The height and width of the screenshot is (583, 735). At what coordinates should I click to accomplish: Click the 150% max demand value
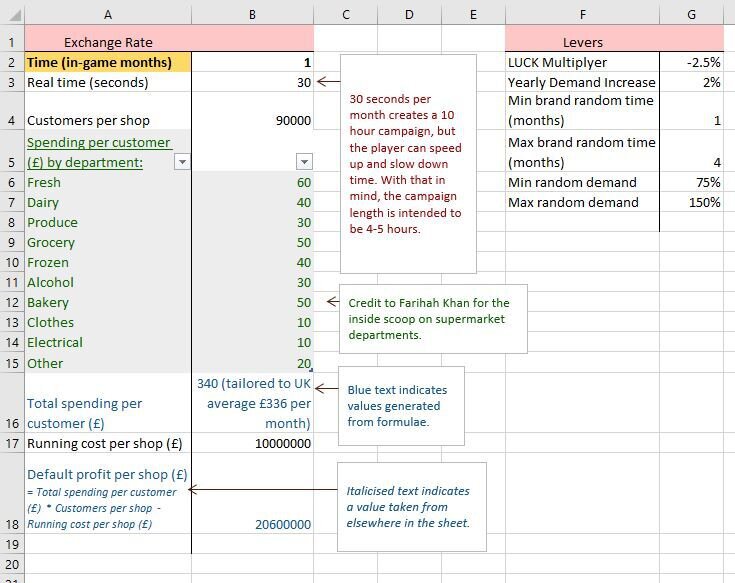coord(691,202)
